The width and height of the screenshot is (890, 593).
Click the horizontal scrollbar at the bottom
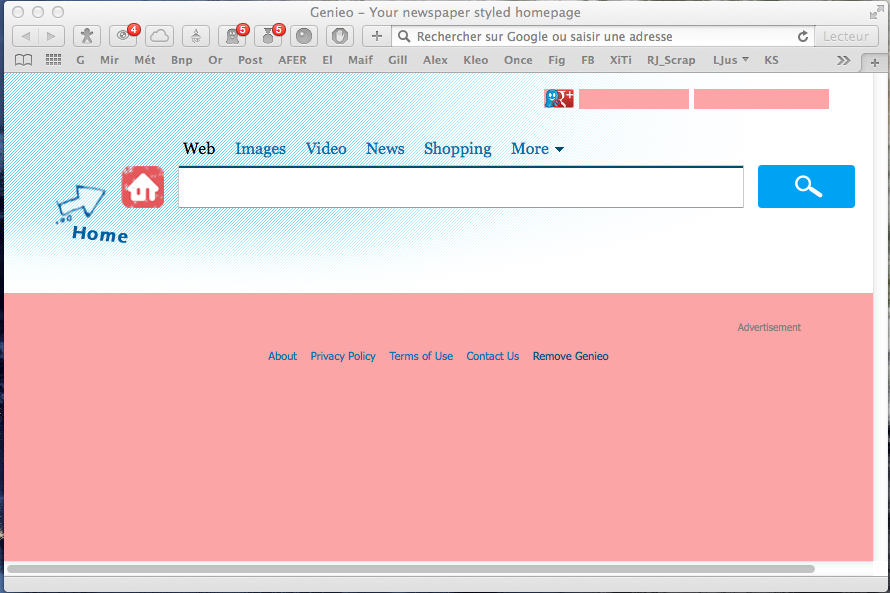point(410,569)
